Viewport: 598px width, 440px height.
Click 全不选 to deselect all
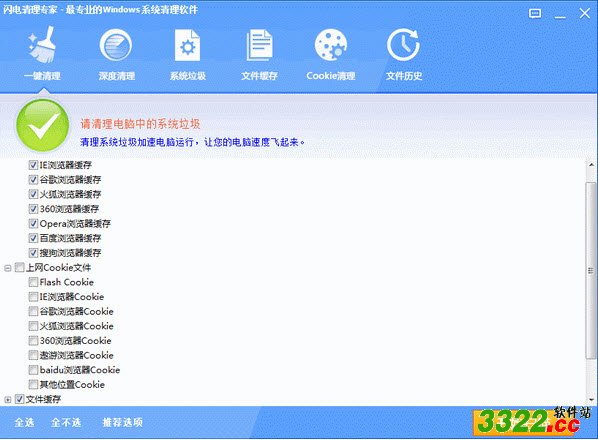(x=66, y=422)
